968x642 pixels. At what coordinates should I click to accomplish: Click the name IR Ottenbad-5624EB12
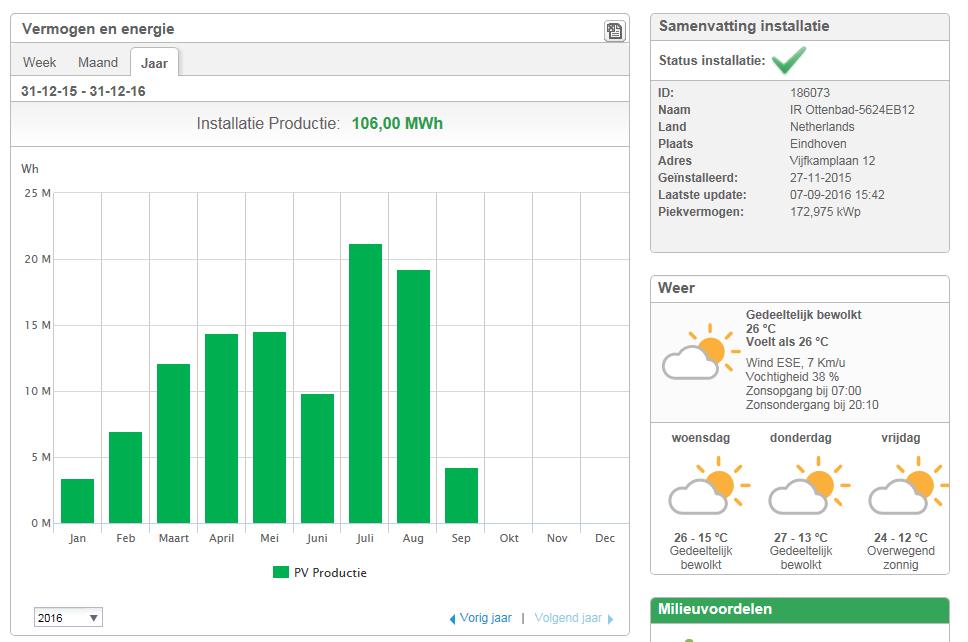click(852, 110)
